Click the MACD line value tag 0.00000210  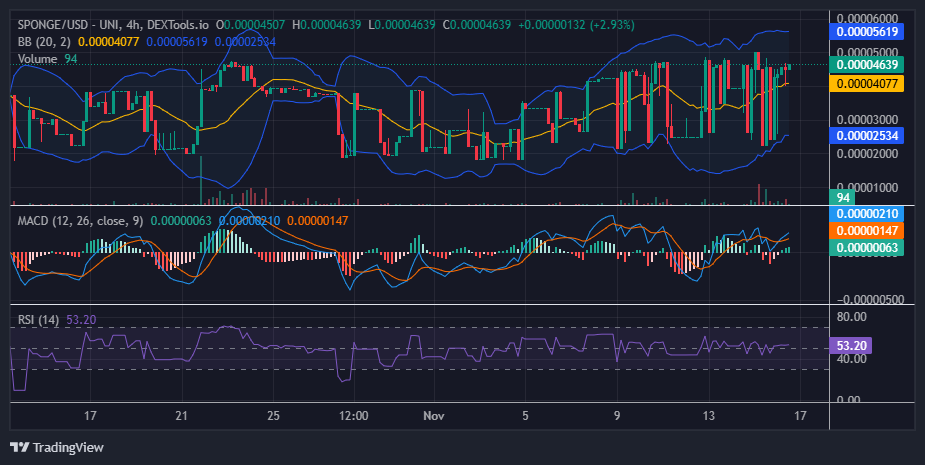pos(867,214)
